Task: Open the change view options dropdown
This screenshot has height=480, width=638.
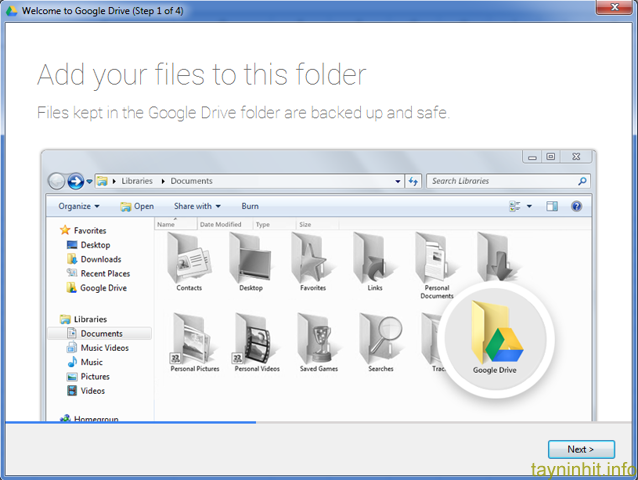Action: (521, 206)
